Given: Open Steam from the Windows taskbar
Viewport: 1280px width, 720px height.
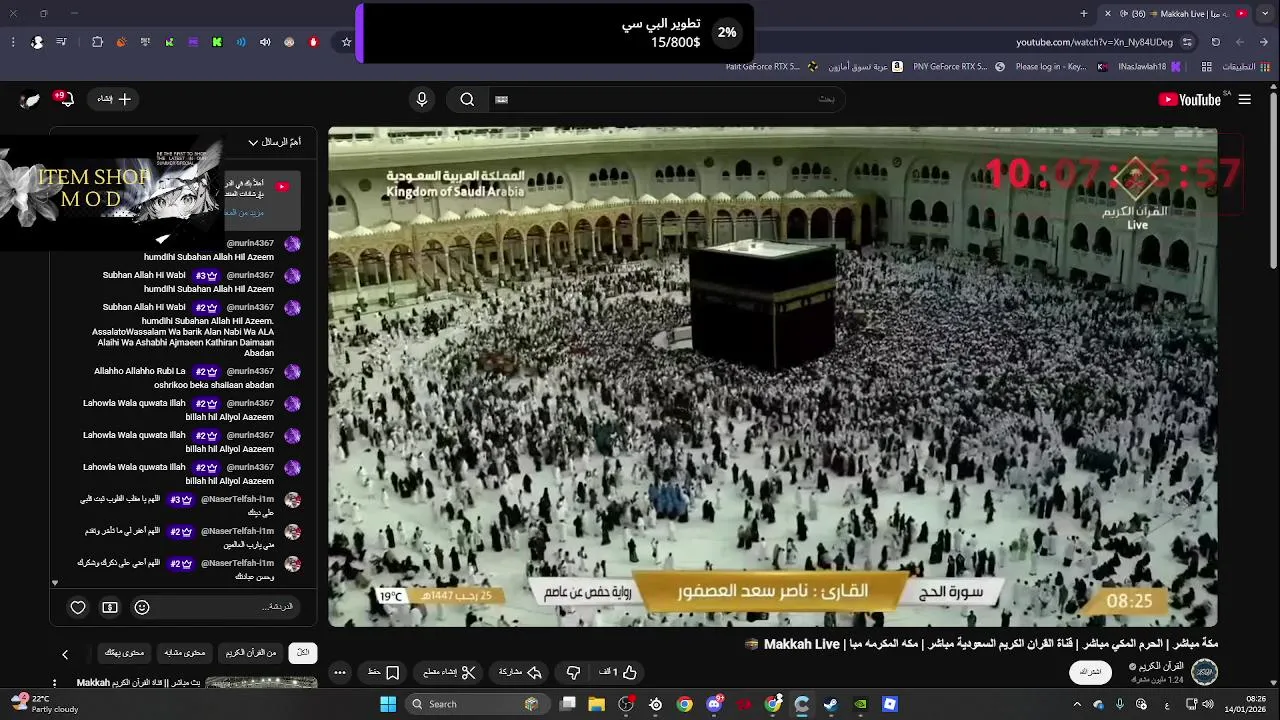Looking at the screenshot, I should coord(830,704).
